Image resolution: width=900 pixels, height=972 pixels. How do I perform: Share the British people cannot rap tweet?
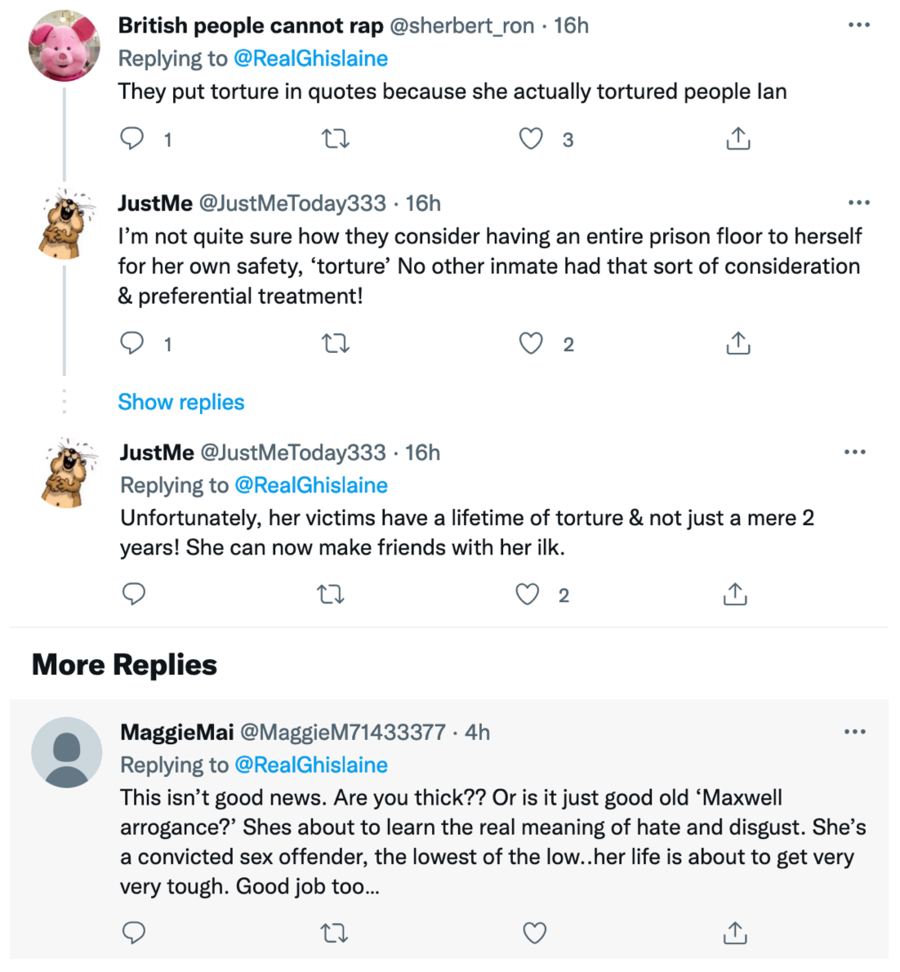pyautogui.click(x=737, y=140)
